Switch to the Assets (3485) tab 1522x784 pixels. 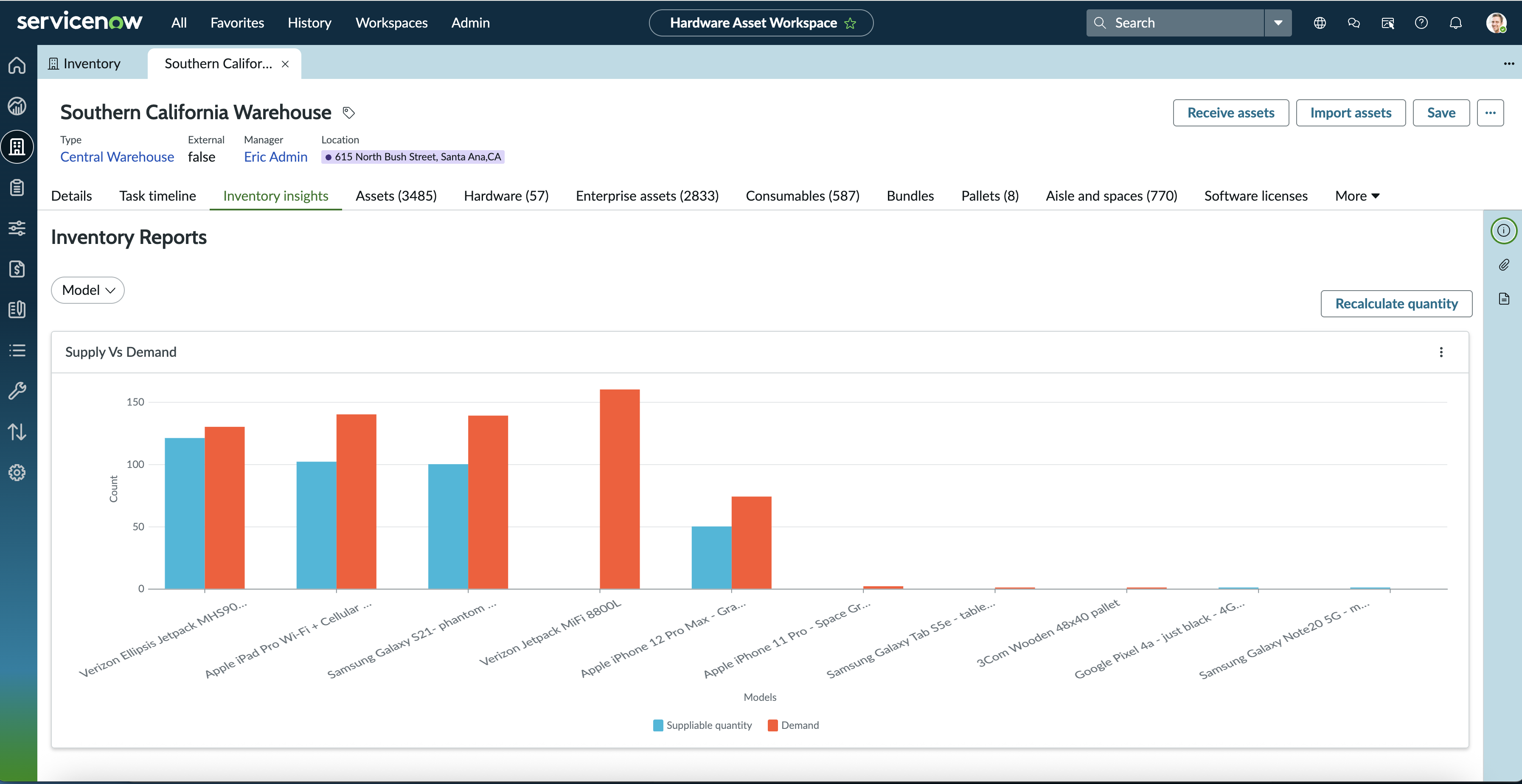coord(396,196)
